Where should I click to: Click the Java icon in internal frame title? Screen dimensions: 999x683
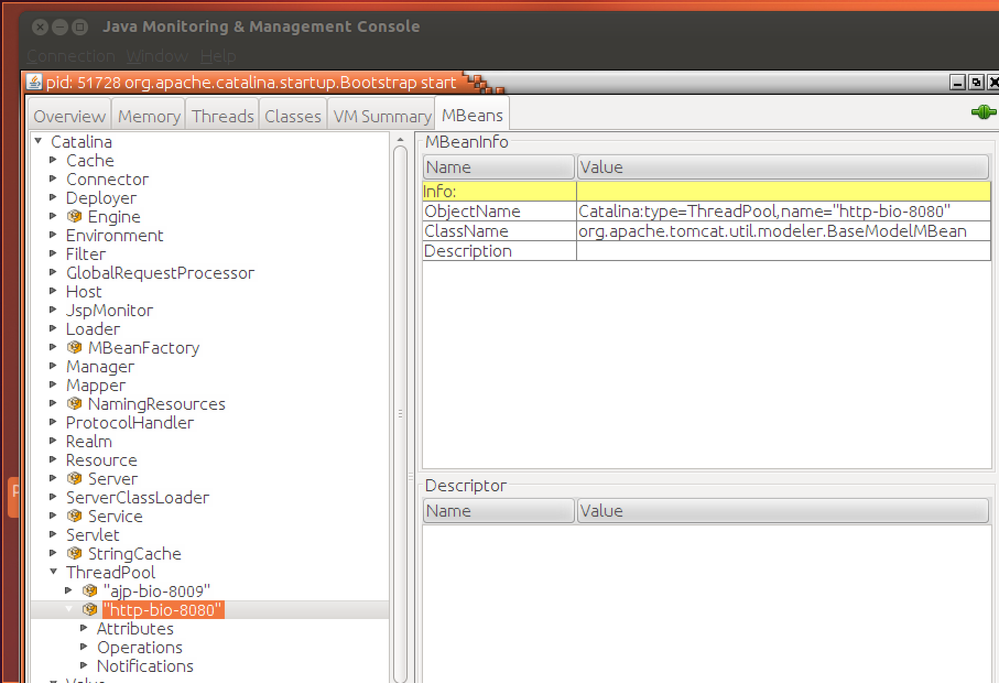(35, 82)
